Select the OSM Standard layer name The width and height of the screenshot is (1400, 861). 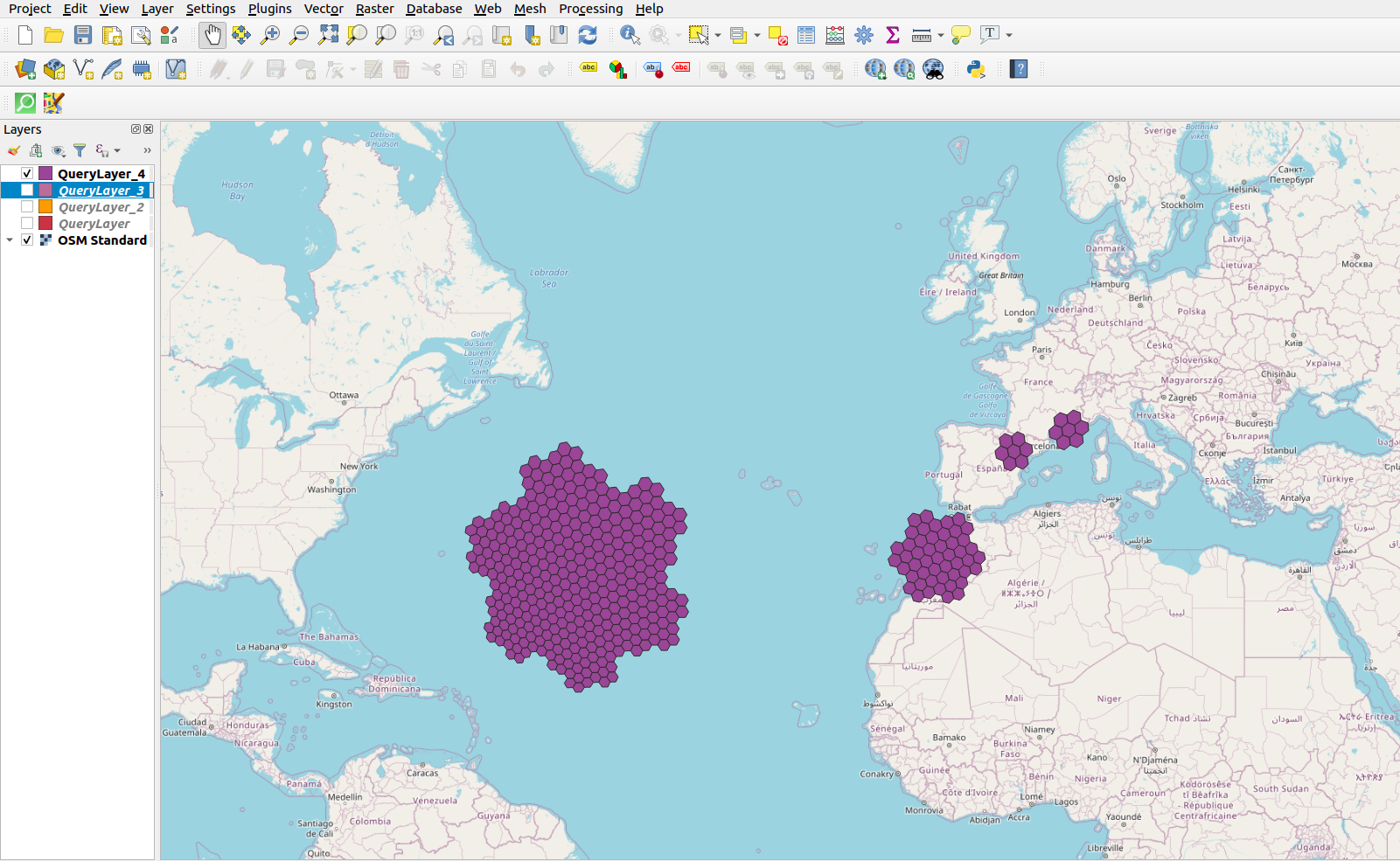tap(102, 240)
